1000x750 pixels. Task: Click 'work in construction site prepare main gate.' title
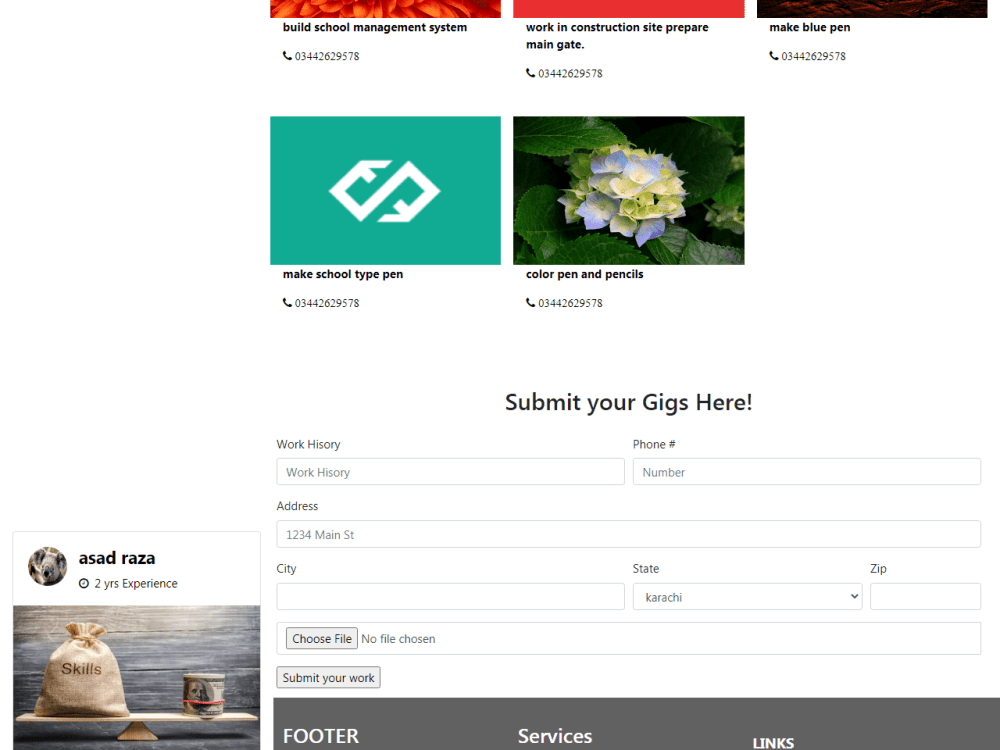[x=617, y=36]
